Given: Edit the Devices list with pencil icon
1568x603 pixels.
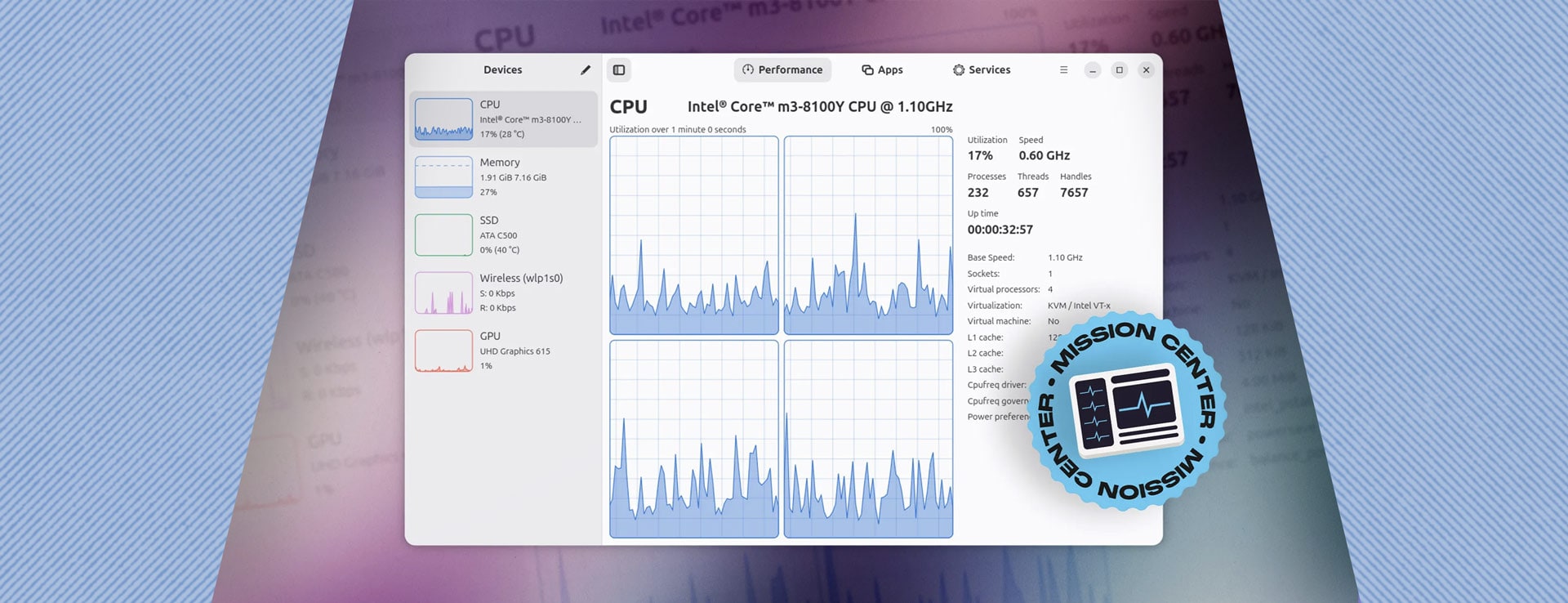Looking at the screenshot, I should [585, 70].
